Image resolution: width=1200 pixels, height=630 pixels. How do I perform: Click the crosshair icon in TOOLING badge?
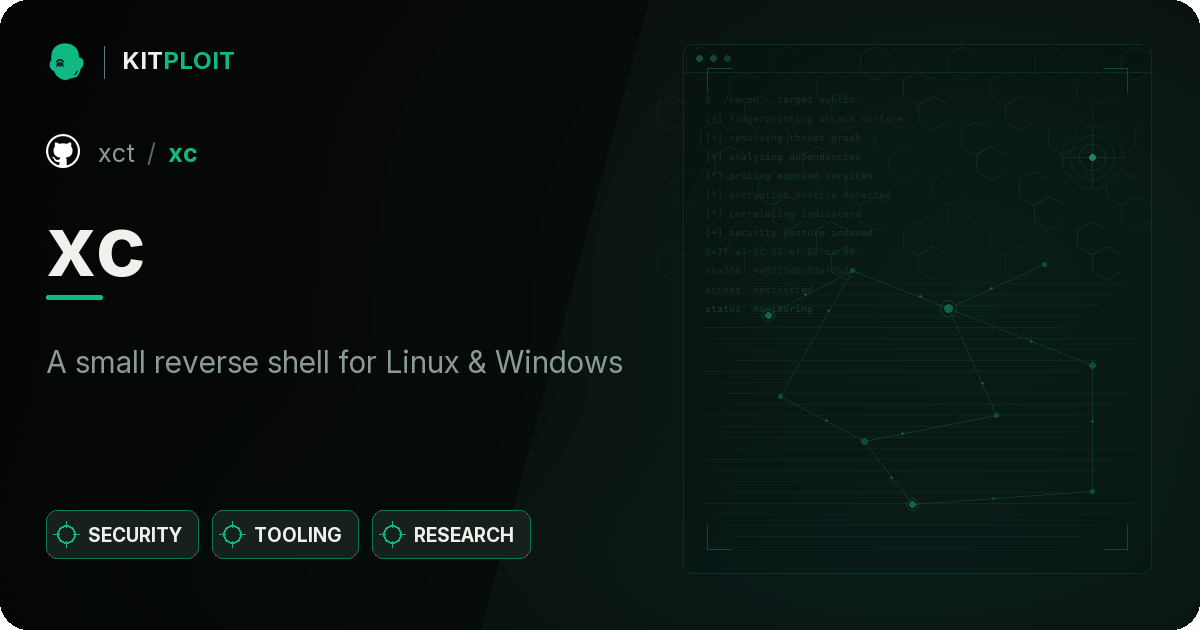click(x=233, y=535)
